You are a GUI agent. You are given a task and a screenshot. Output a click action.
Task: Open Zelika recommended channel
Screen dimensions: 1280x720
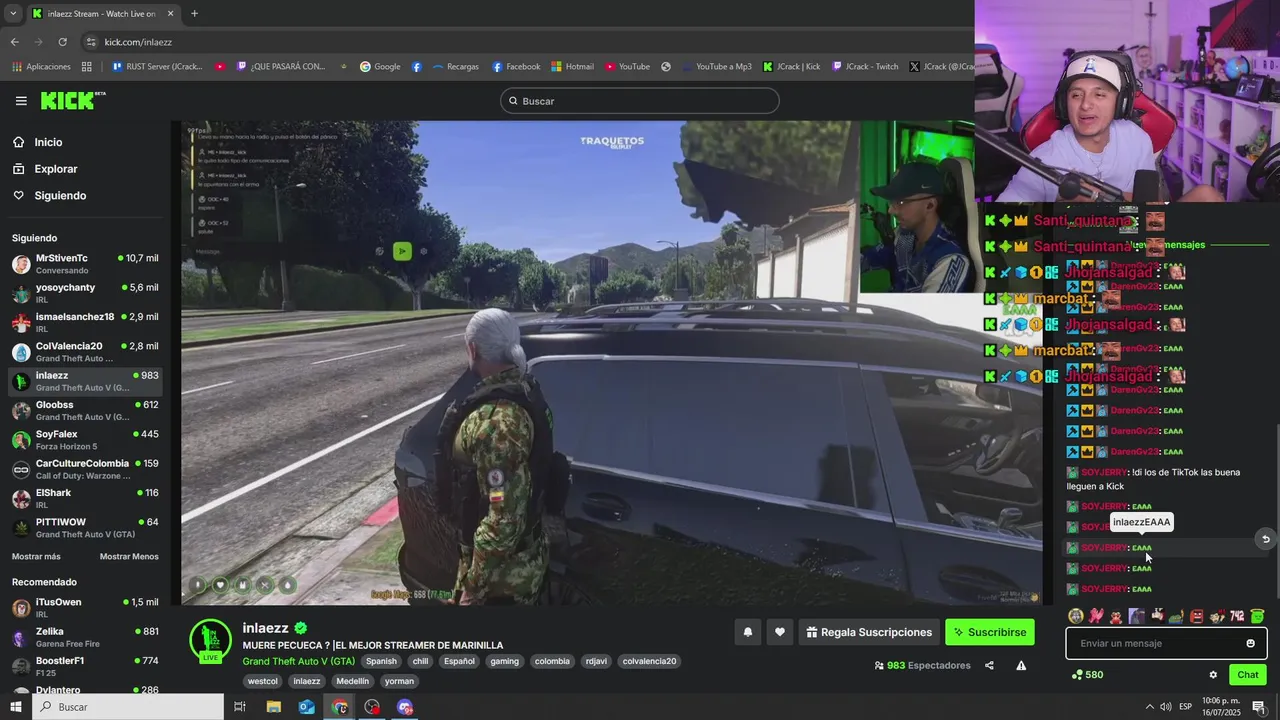click(85, 637)
